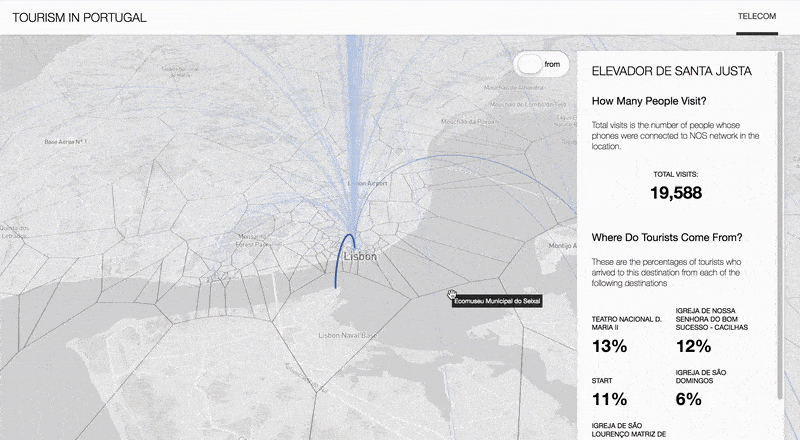This screenshot has width=800, height=440.
Task: Click the START origin entry
Action: tap(605, 379)
